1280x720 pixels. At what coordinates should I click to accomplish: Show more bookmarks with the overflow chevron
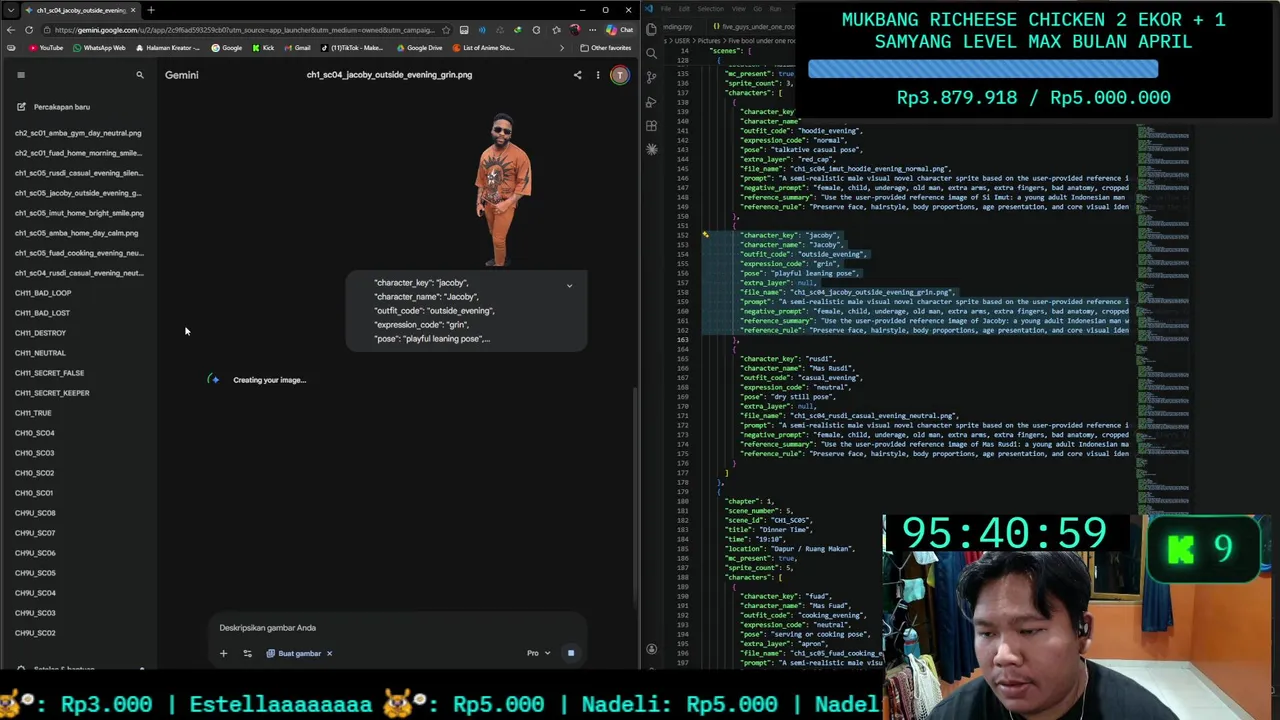point(561,48)
